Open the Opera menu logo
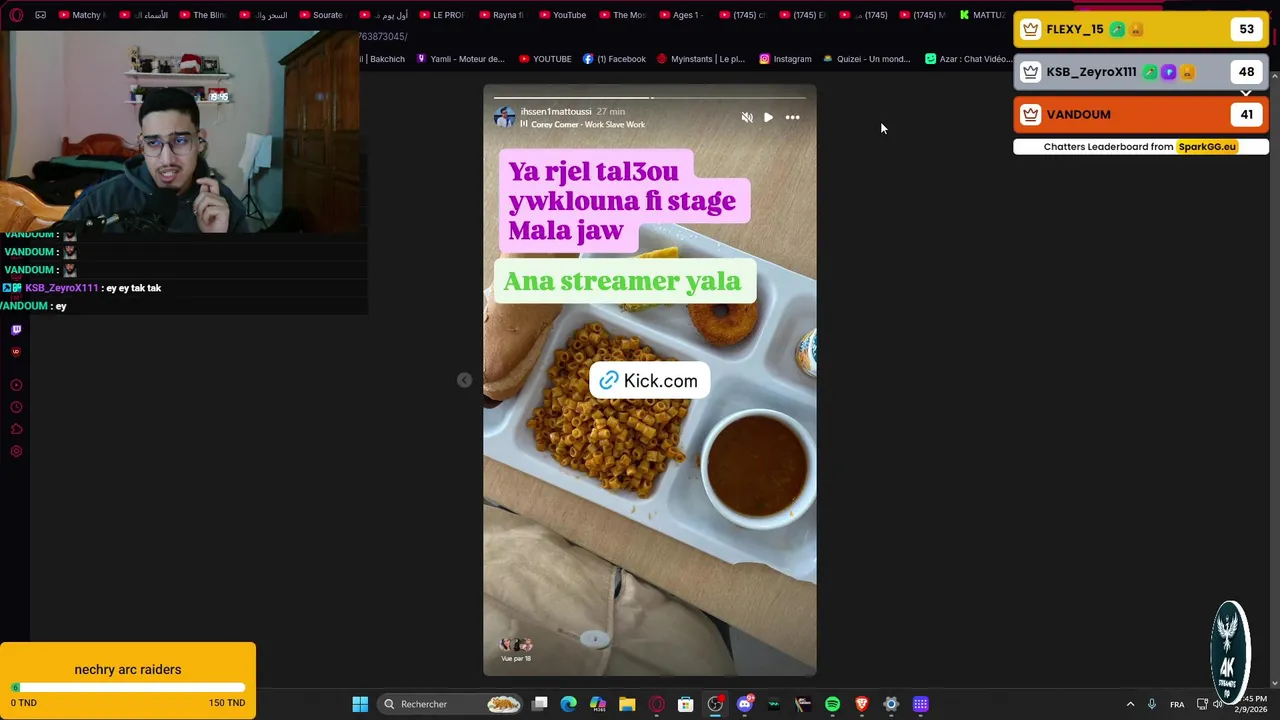1280x720 pixels. [16, 15]
